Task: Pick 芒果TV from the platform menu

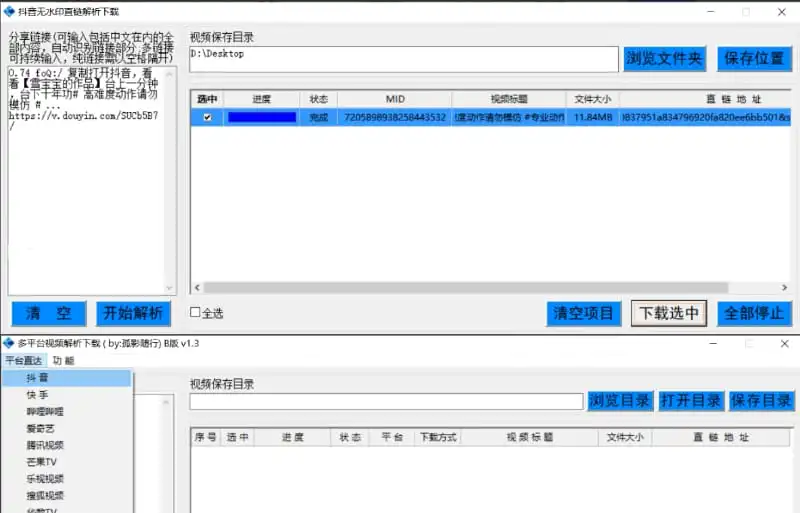Action: pyautogui.click(x=42, y=462)
